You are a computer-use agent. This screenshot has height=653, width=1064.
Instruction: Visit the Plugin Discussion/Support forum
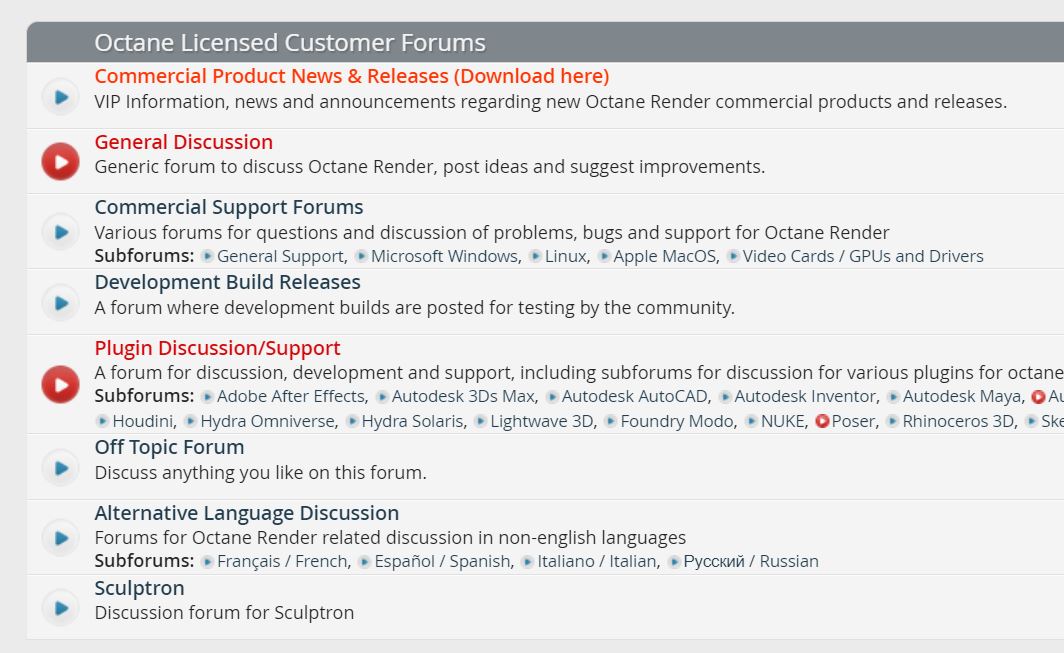point(217,348)
